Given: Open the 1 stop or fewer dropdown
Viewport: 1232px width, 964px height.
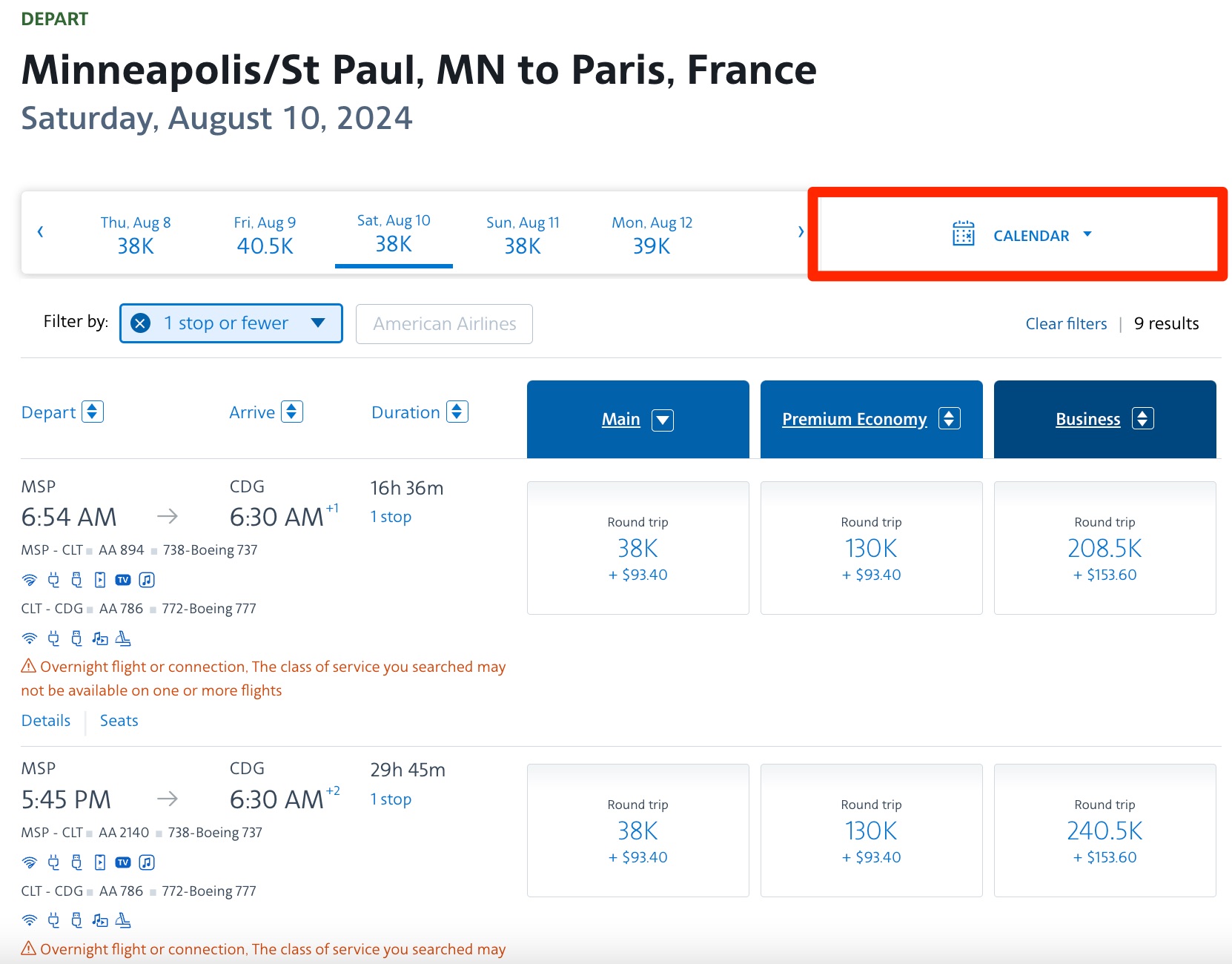Looking at the screenshot, I should pos(318,323).
